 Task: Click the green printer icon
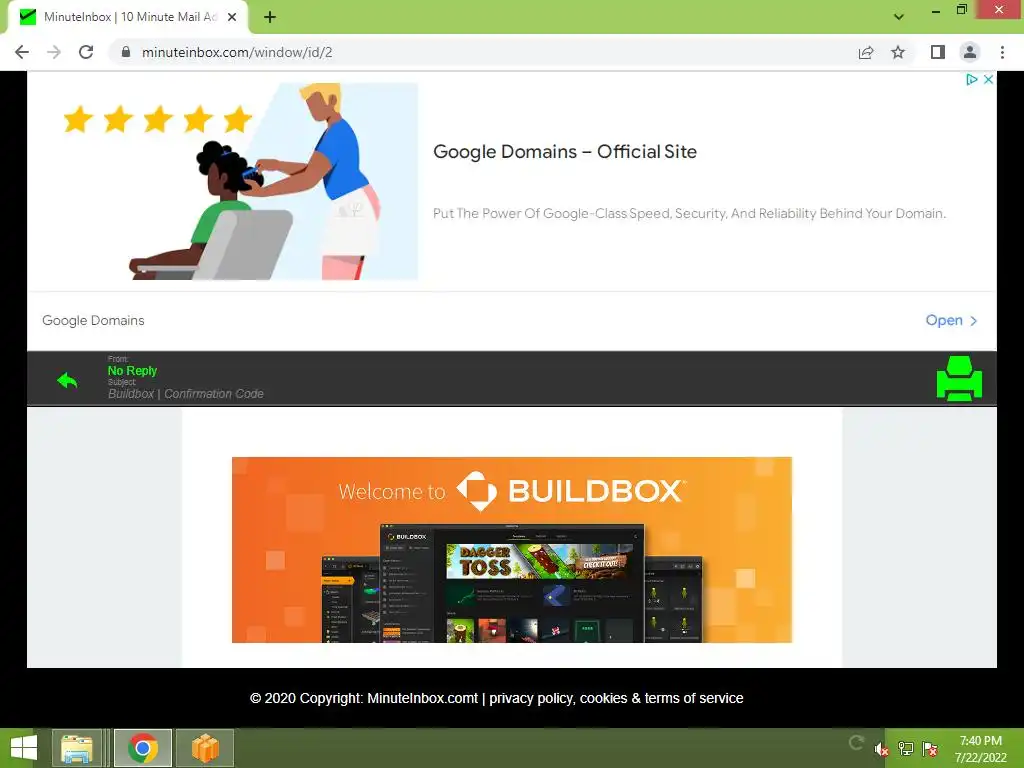pyautogui.click(x=959, y=379)
